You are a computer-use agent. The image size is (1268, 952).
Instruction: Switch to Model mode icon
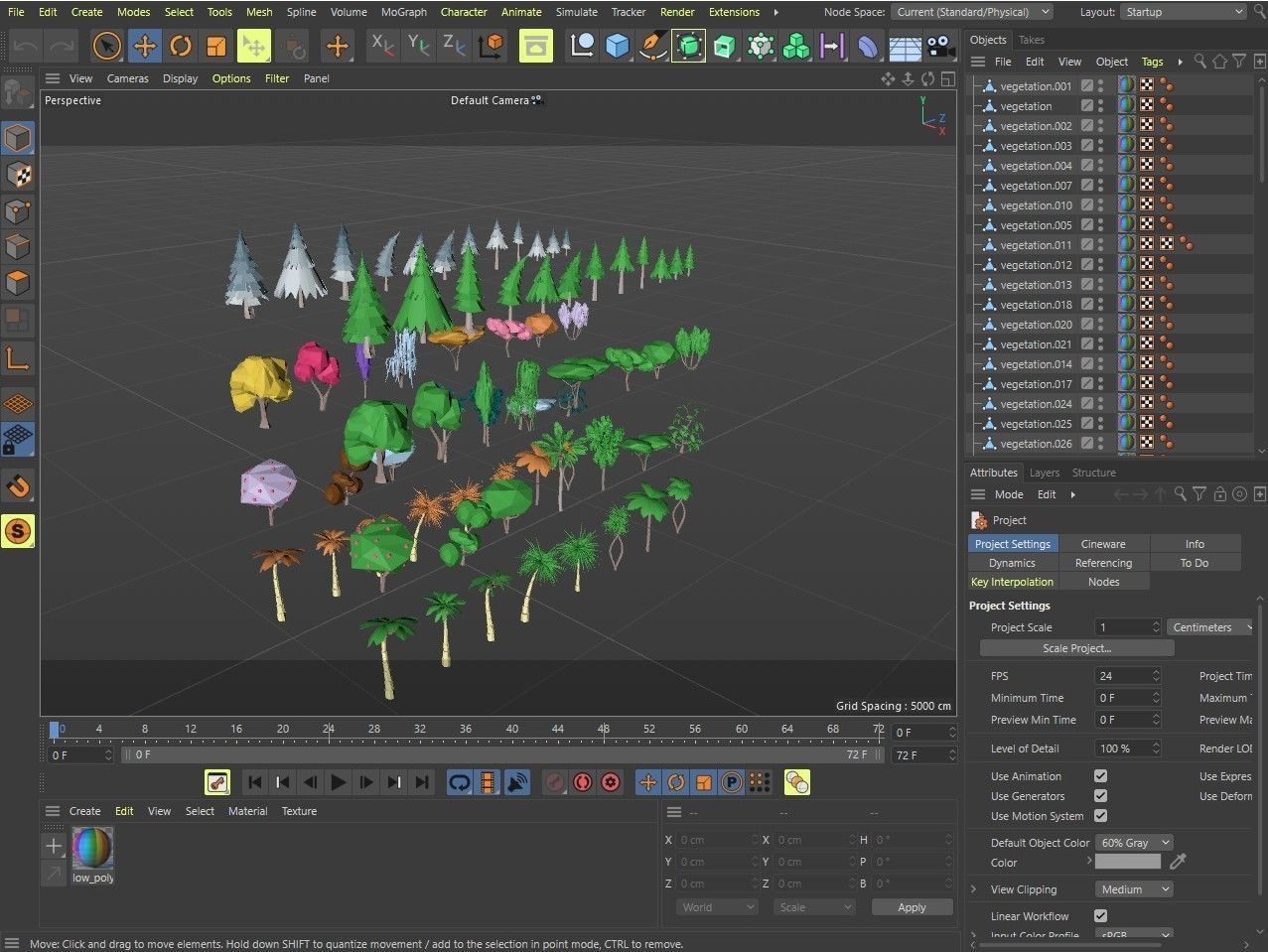(17, 137)
